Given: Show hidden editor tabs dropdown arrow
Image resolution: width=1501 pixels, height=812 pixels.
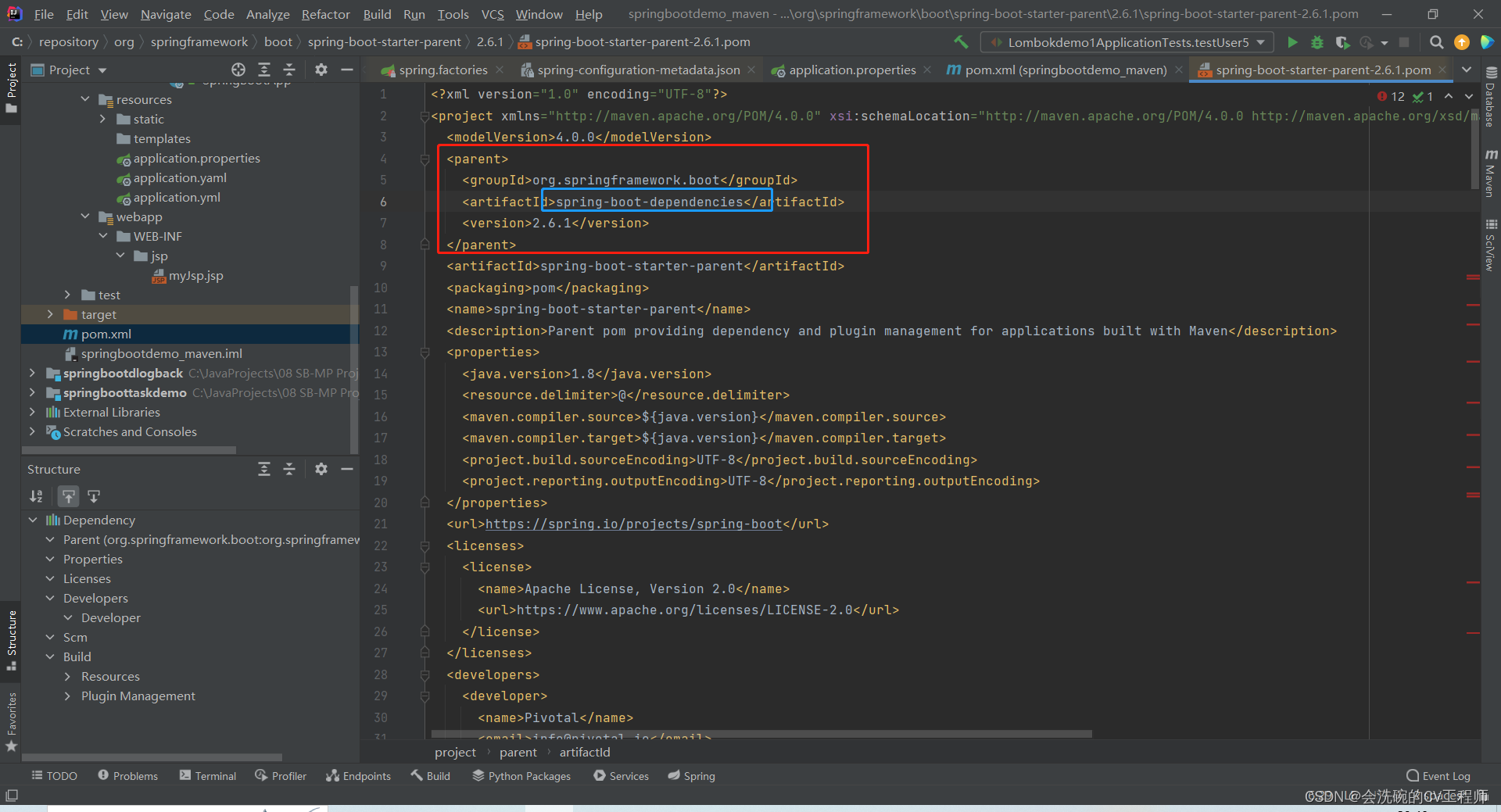Looking at the screenshot, I should (x=1467, y=70).
